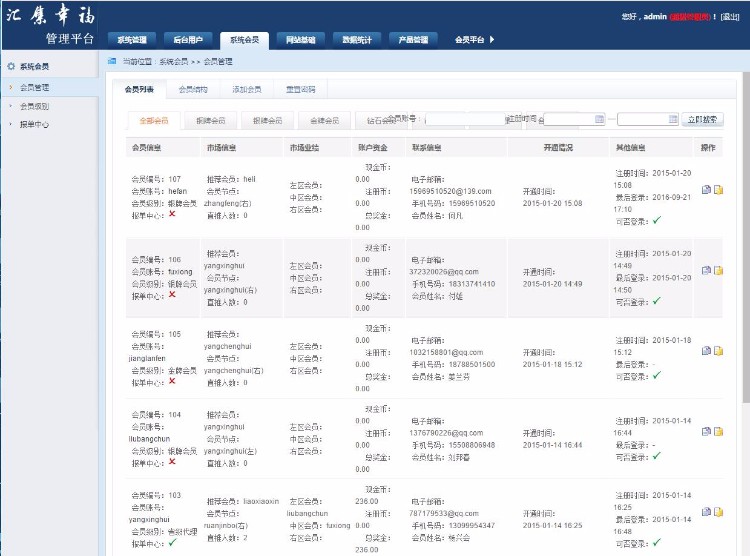Click yellow document icon for member 104
This screenshot has height=556, width=750.
pyautogui.click(x=718, y=431)
